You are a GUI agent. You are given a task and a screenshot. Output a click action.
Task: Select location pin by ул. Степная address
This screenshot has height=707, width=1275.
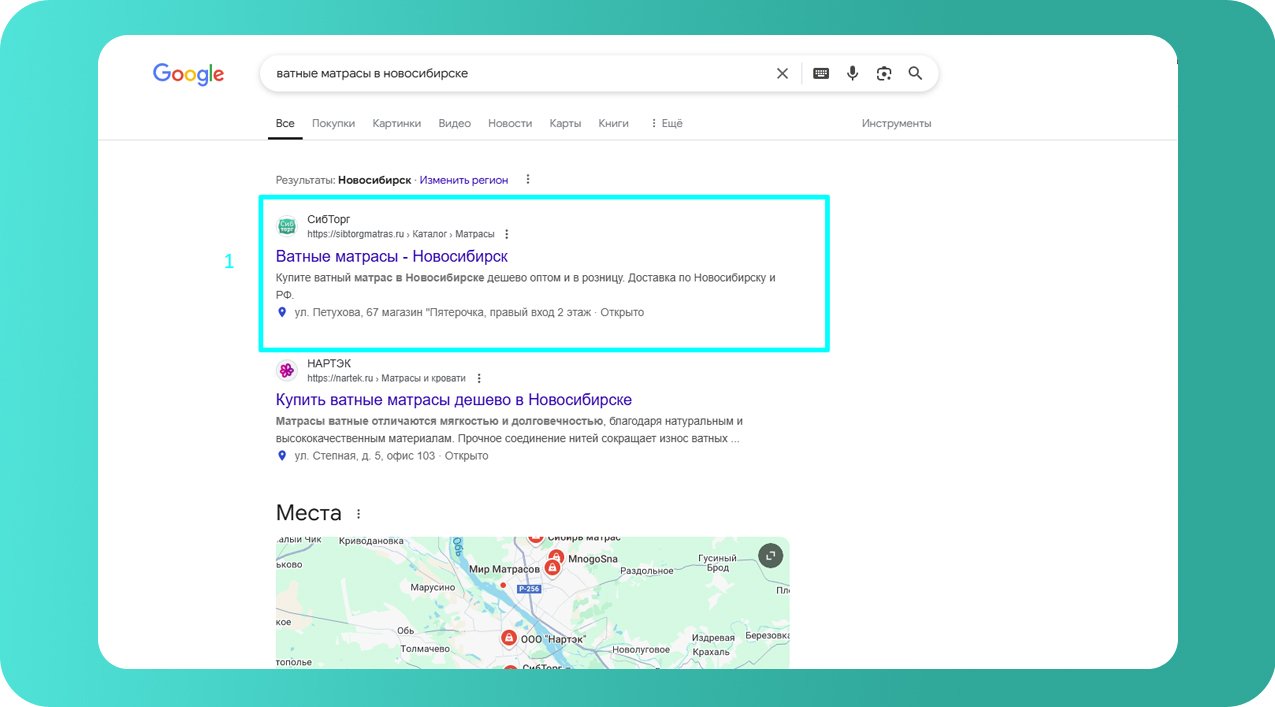pyautogui.click(x=282, y=456)
